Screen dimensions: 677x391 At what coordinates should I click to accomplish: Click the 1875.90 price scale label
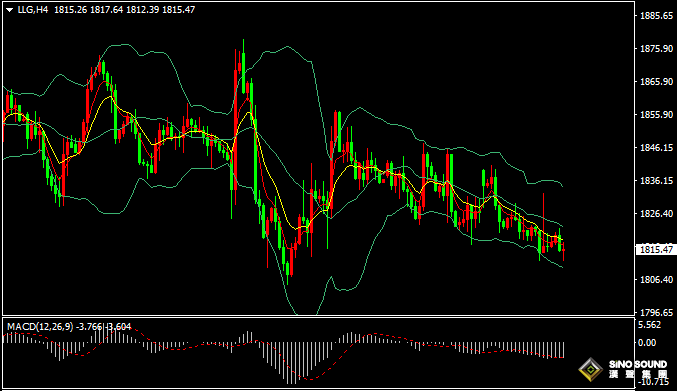tap(656, 49)
